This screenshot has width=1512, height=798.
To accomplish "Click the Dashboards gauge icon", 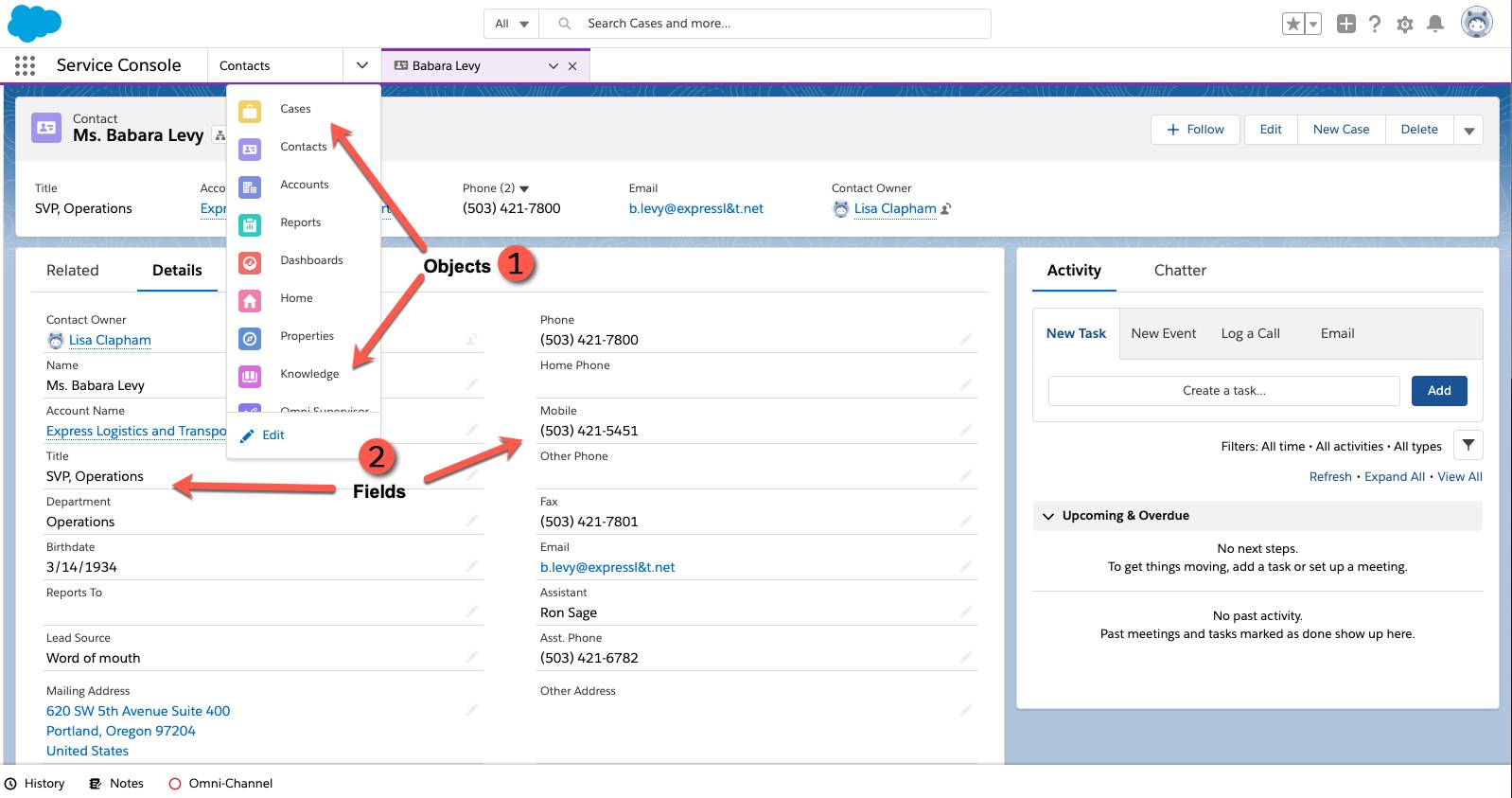I will coord(250,262).
